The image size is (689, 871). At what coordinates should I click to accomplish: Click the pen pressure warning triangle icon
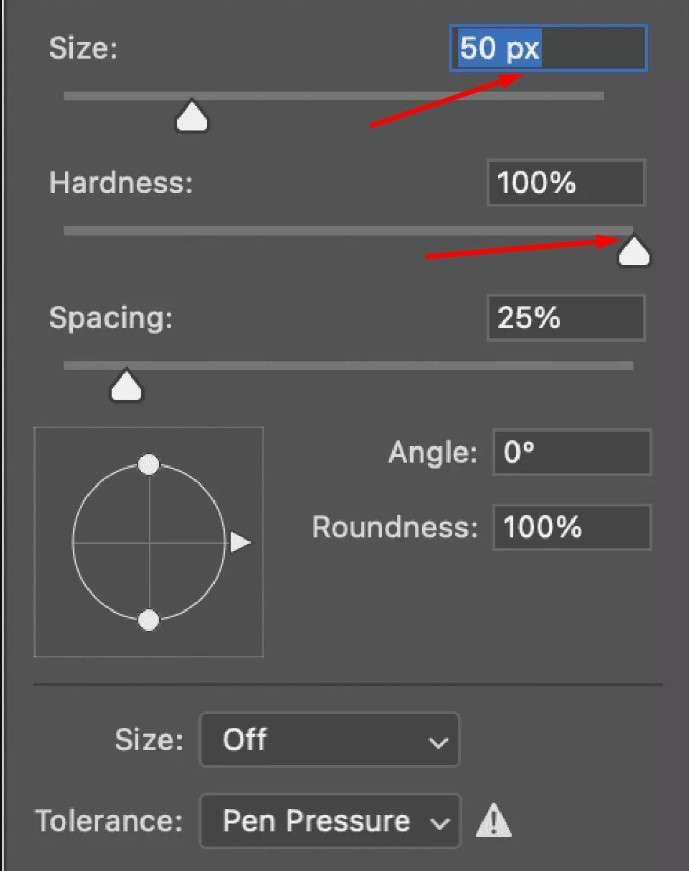click(x=493, y=821)
